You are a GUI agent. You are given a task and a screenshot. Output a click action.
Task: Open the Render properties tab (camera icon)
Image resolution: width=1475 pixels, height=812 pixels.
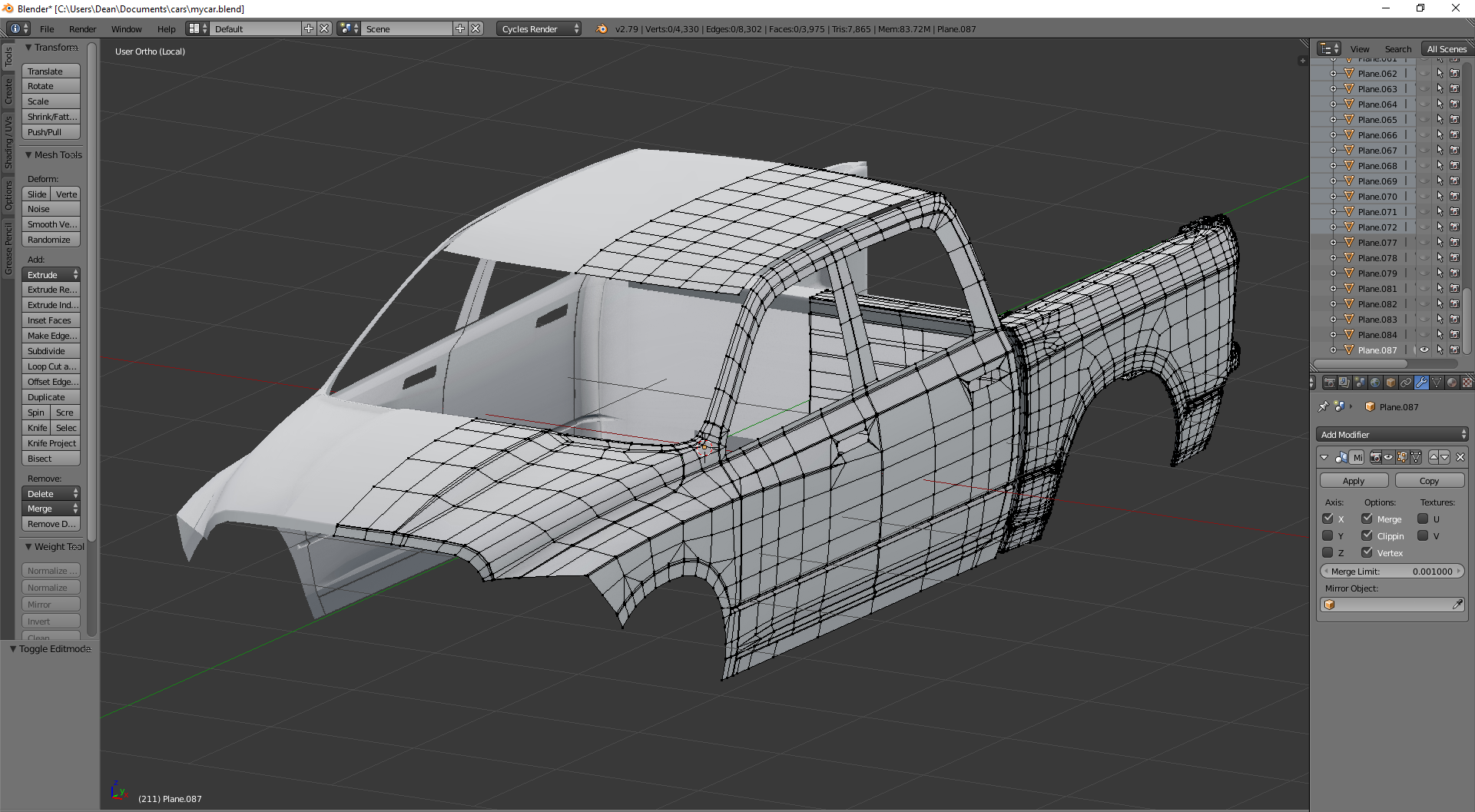tap(1329, 383)
